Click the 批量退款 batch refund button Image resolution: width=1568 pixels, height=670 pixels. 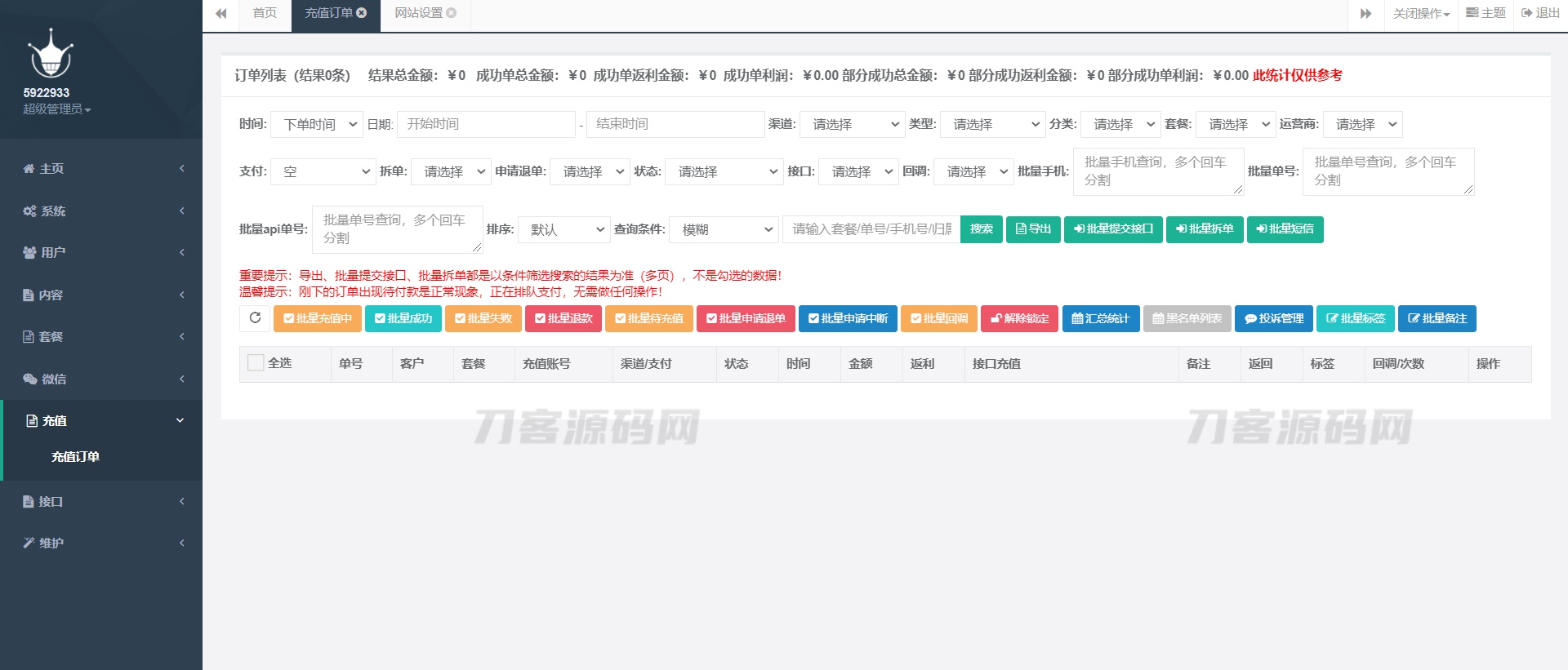pos(563,318)
